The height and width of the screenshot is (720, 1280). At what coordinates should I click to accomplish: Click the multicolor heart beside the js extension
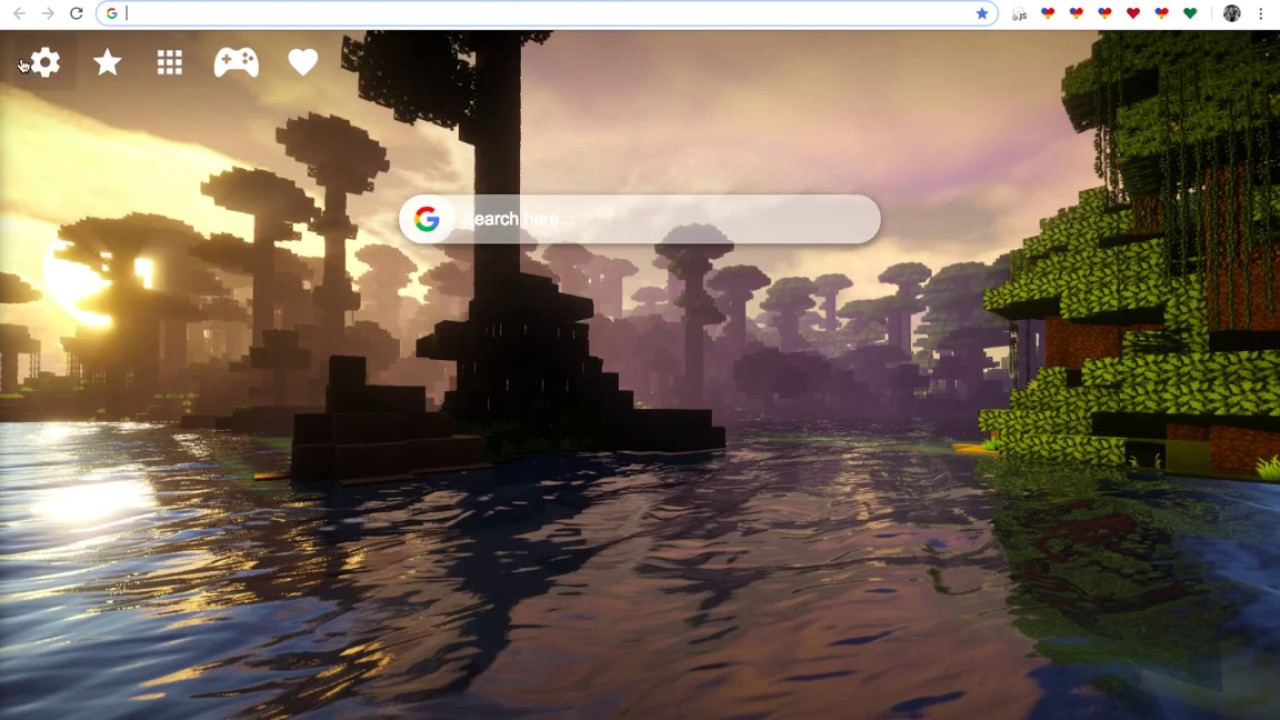1048,13
